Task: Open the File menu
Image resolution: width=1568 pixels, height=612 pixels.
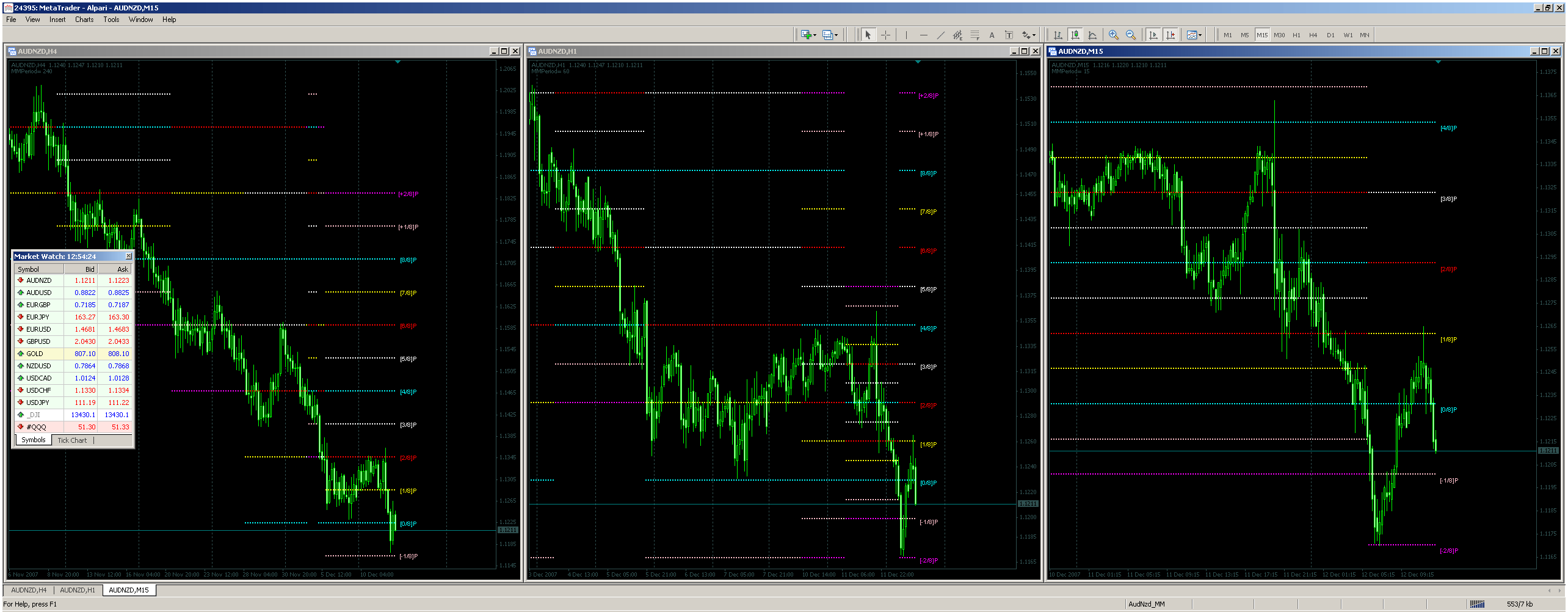Action: (11, 20)
